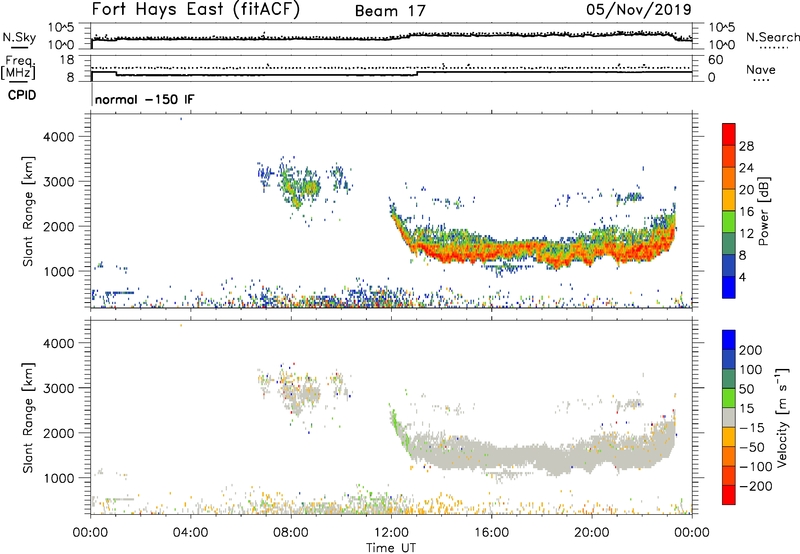This screenshot has height=554, width=800.
Task: Click the title 'Fort Hays East (fitACF)'
Action: (195, 9)
